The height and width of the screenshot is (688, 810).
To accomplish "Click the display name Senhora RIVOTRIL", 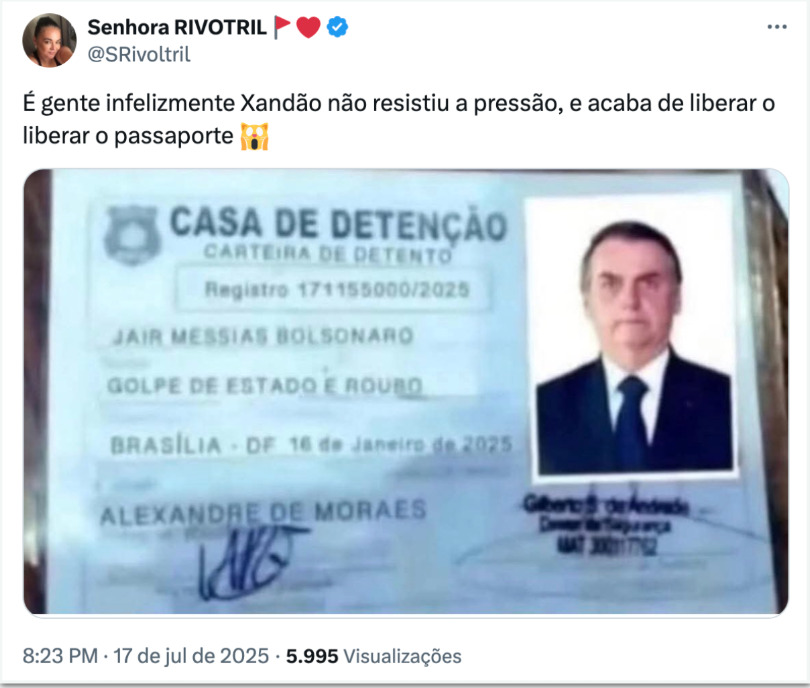I will tap(177, 27).
